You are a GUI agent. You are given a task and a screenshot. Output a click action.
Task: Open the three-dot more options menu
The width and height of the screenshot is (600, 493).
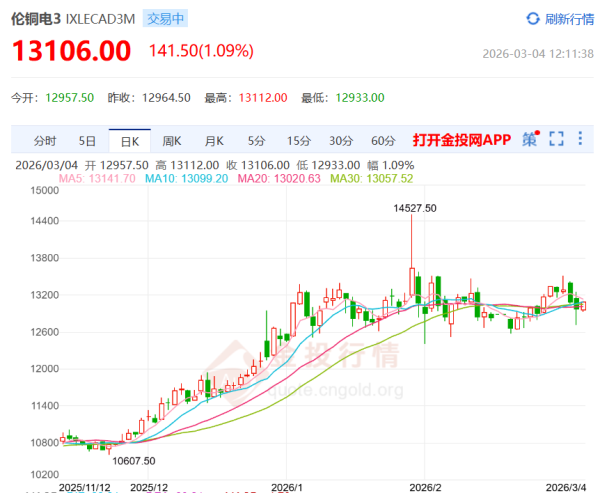(x=580, y=138)
